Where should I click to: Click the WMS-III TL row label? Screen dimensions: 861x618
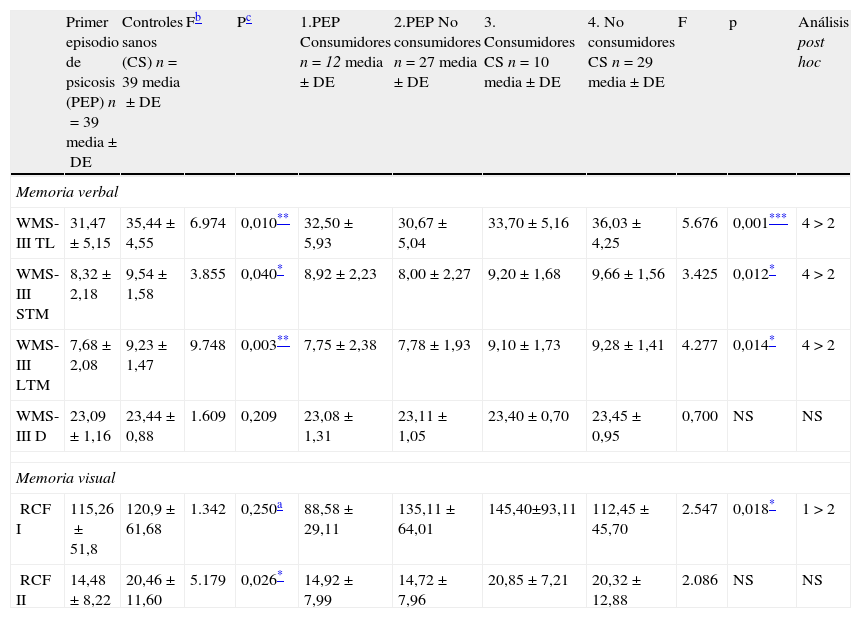(x=37, y=233)
